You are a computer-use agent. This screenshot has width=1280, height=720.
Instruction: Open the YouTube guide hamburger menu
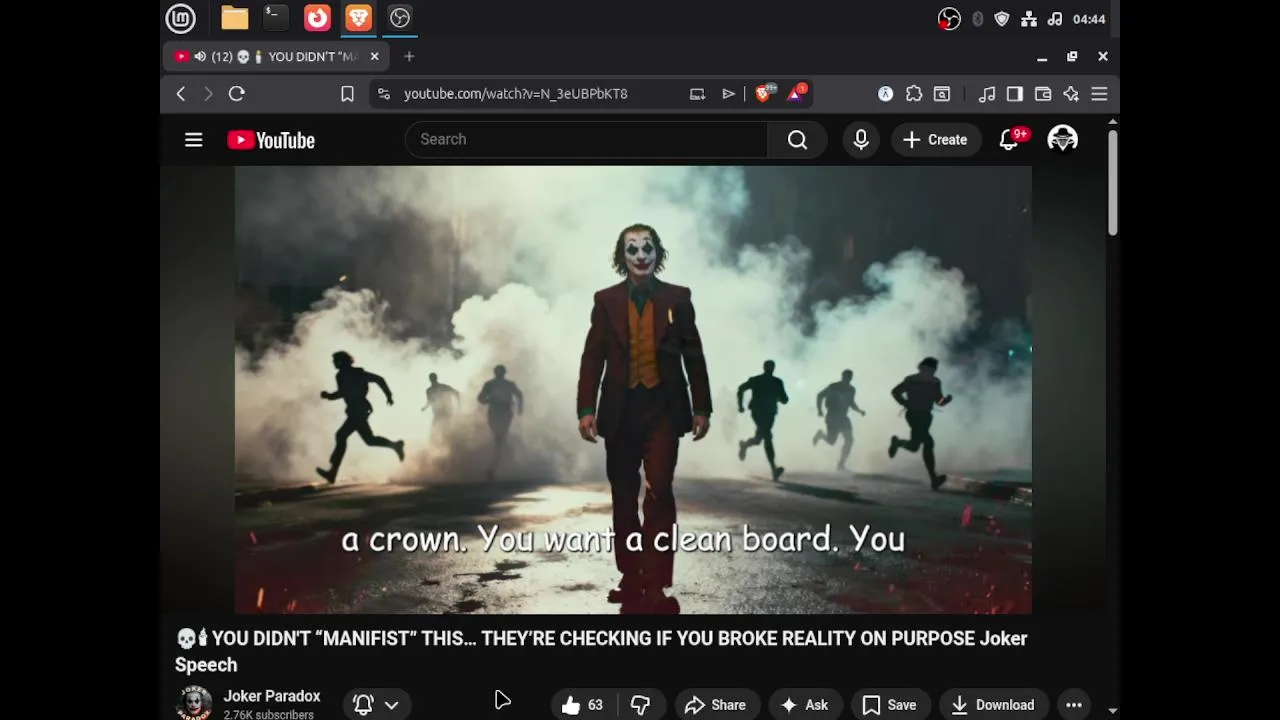(x=194, y=140)
